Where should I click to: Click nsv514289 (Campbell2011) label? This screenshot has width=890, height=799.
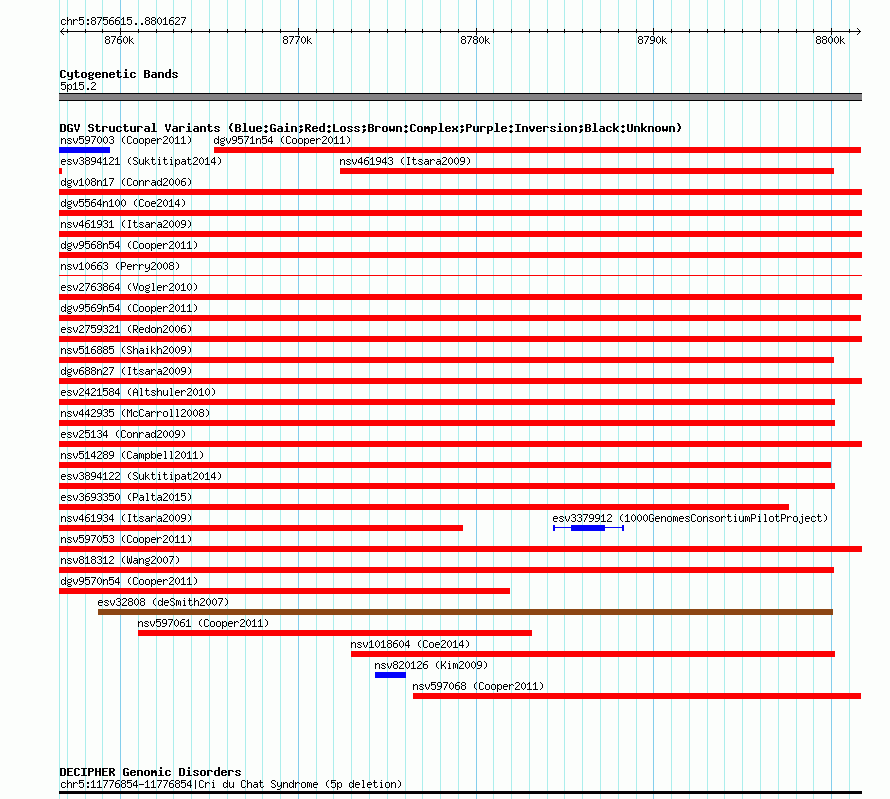(132, 455)
